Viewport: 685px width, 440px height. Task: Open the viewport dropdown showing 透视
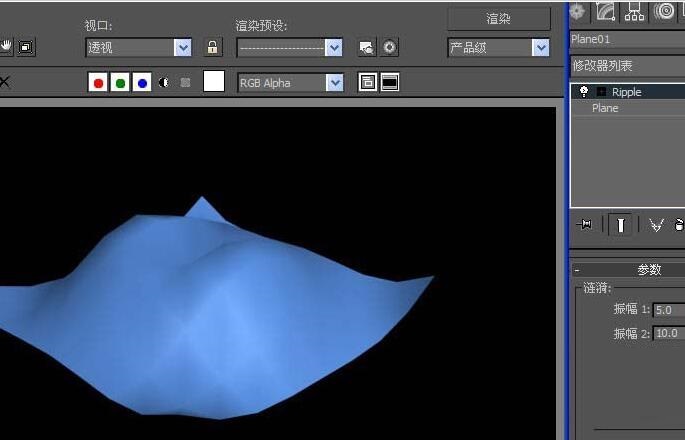coord(138,47)
